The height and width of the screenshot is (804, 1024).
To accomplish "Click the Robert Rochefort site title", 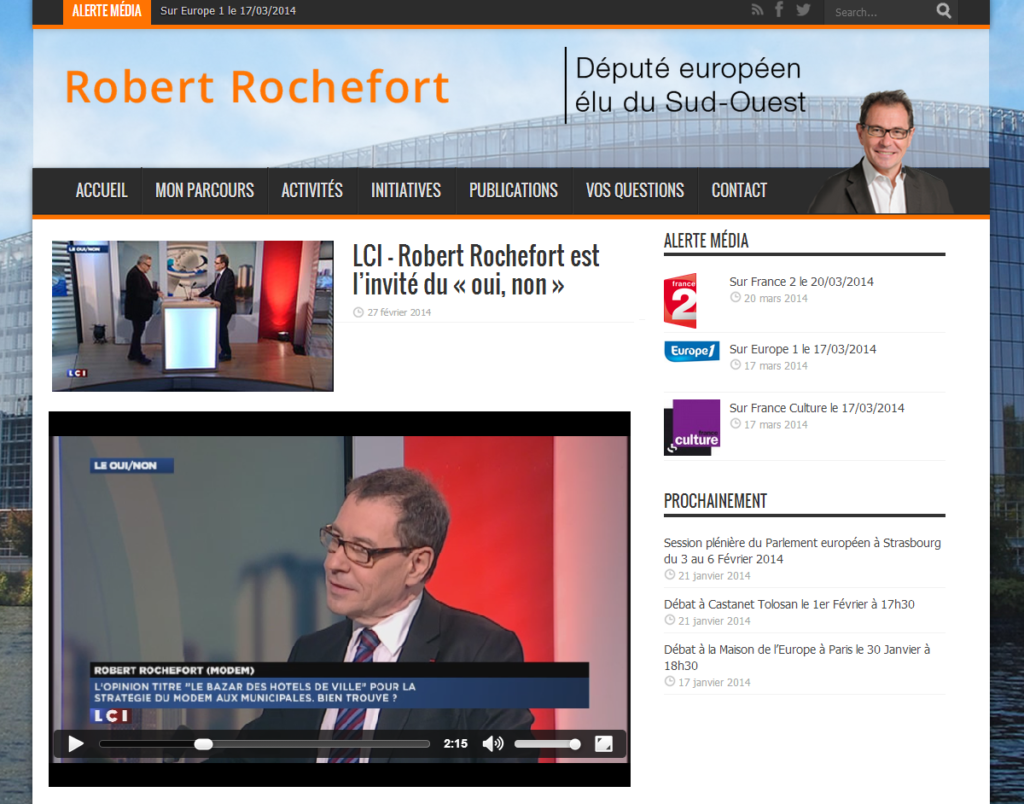I will pos(257,87).
